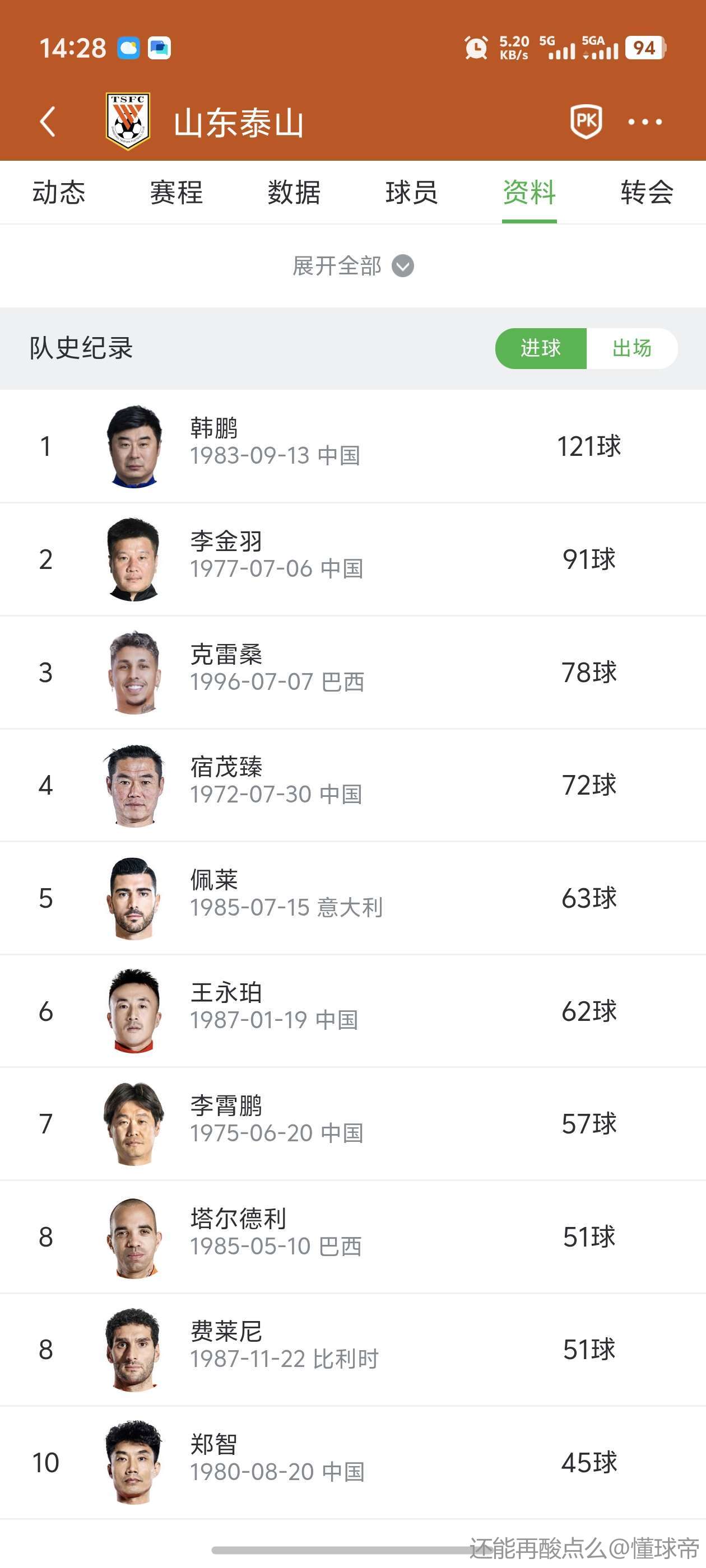Switch records toggle to 进球
706x1568 pixels.
(541, 348)
